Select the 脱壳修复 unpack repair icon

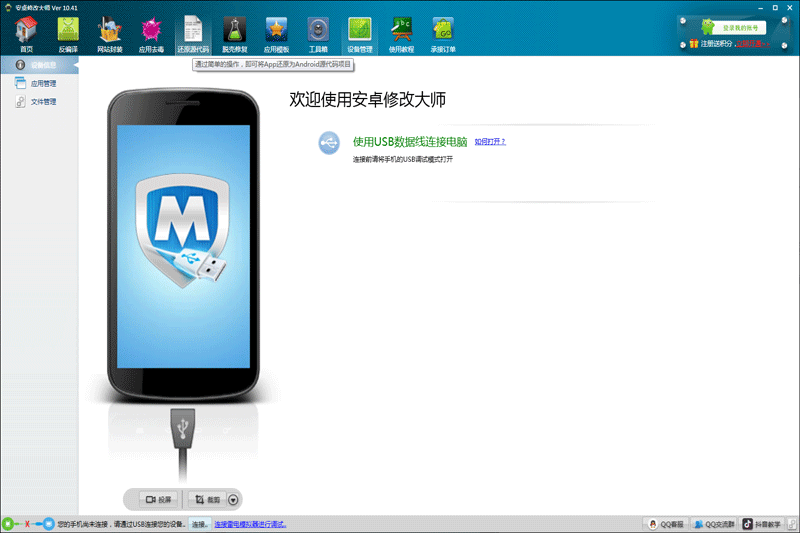234,34
